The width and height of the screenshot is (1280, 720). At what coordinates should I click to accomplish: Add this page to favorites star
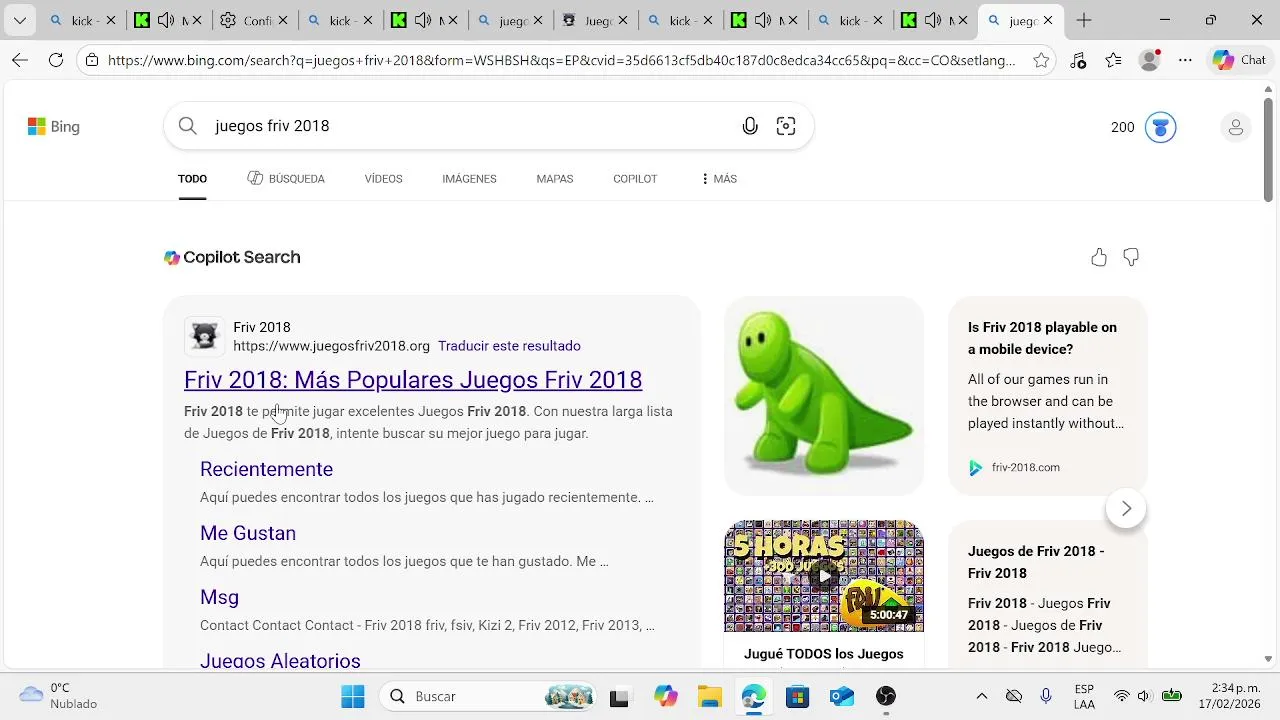(x=1041, y=60)
